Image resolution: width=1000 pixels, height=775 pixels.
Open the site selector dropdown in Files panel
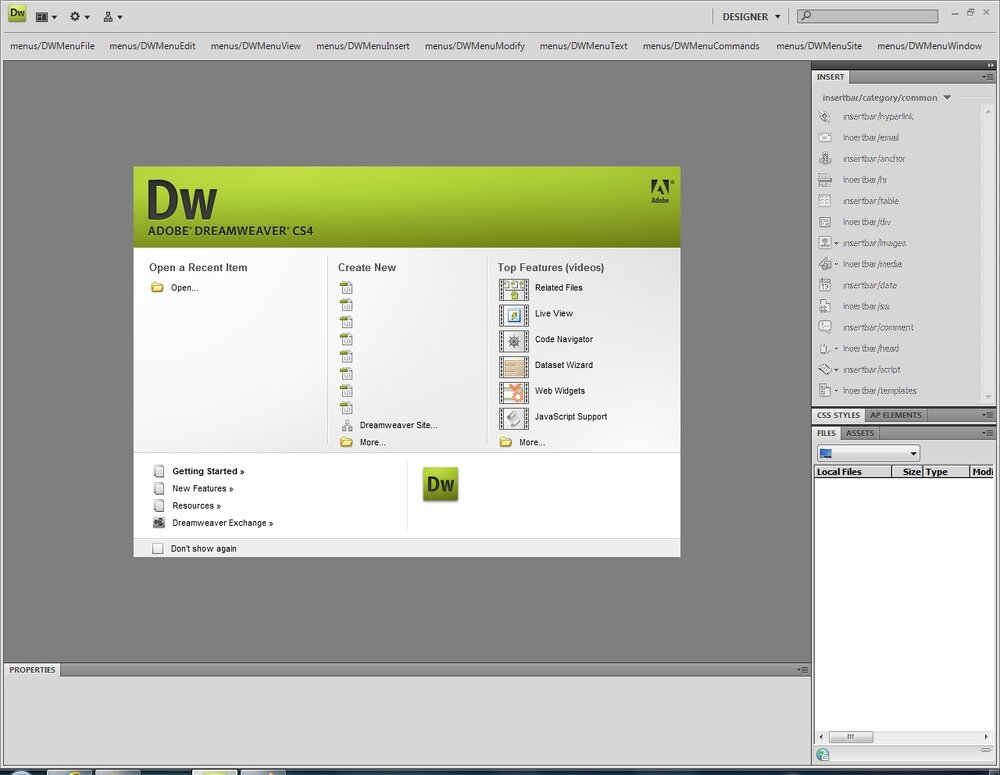point(868,454)
